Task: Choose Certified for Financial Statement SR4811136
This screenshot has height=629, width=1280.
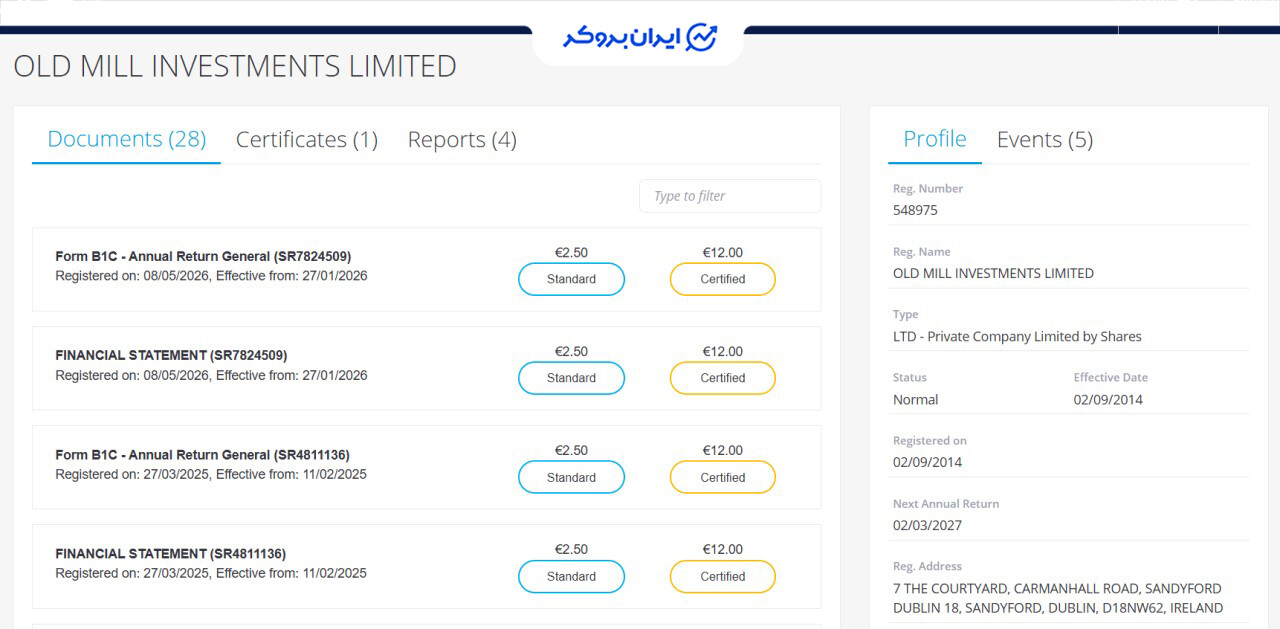Action: click(x=722, y=576)
